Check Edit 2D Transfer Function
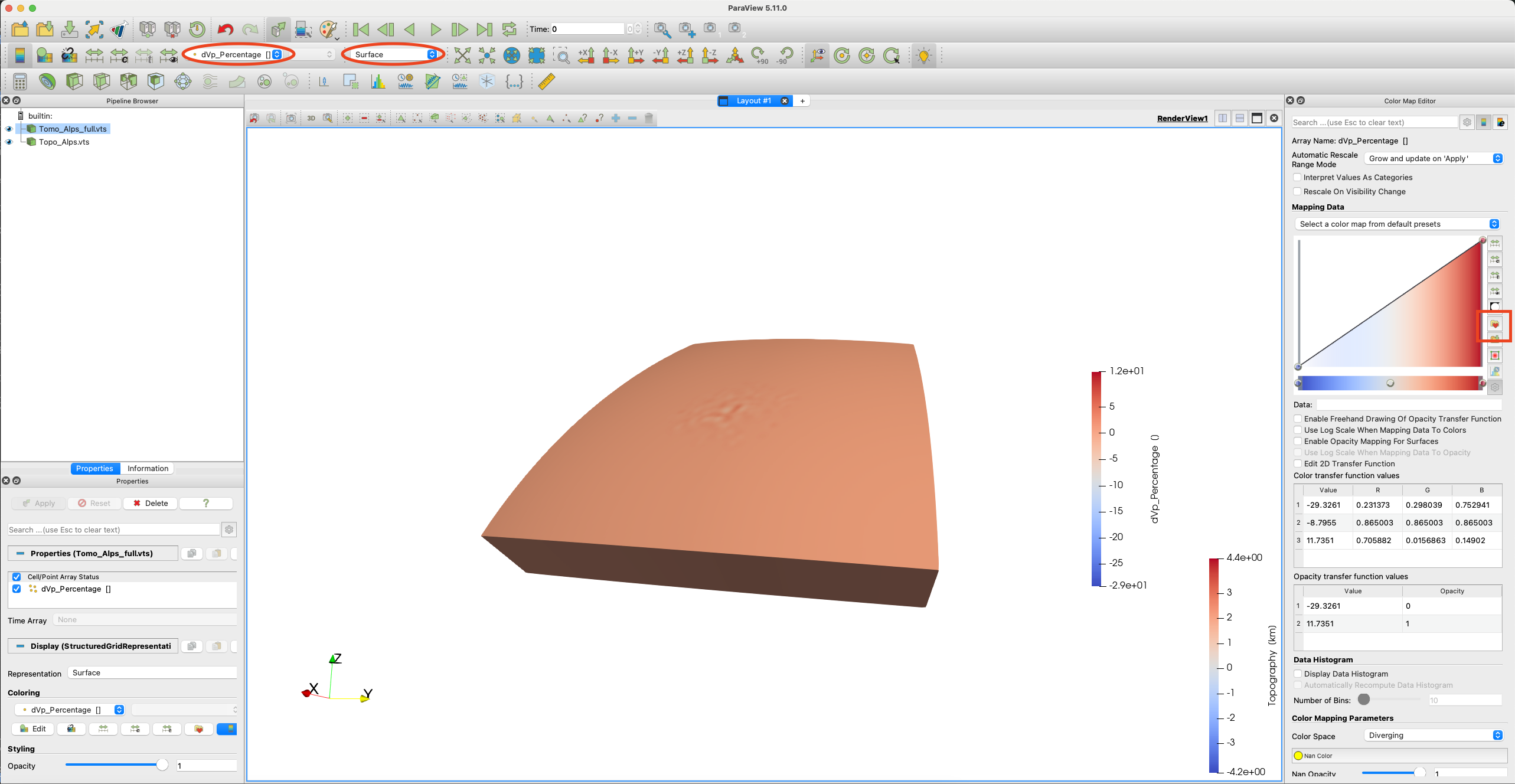 1298,463
